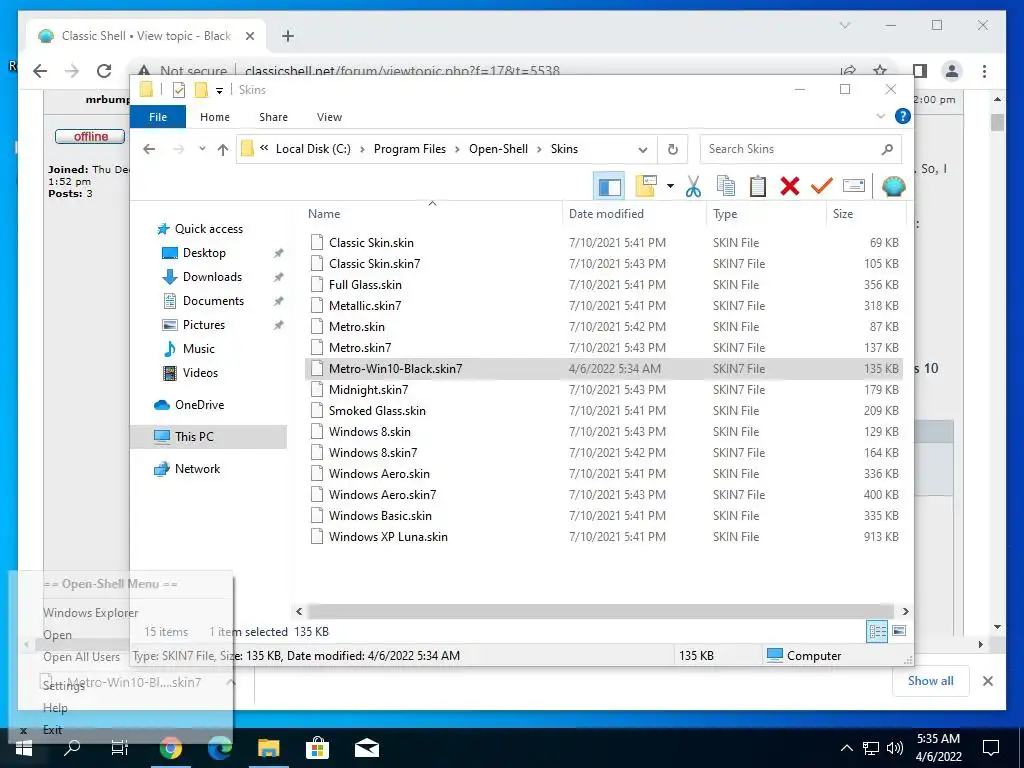Viewport: 1024px width, 768px height.
Task: Click the search magnifier in Search Skins box
Action: (x=887, y=149)
